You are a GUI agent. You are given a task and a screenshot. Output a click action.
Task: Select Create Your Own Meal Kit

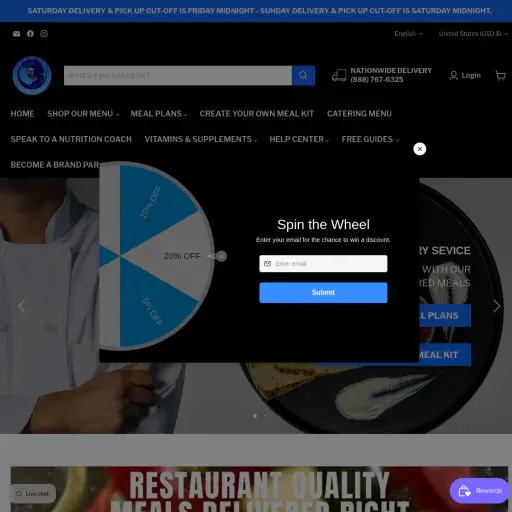[x=257, y=114]
